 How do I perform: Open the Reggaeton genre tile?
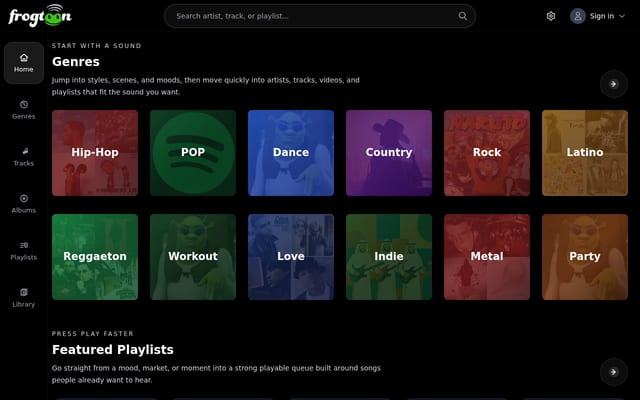(x=95, y=257)
